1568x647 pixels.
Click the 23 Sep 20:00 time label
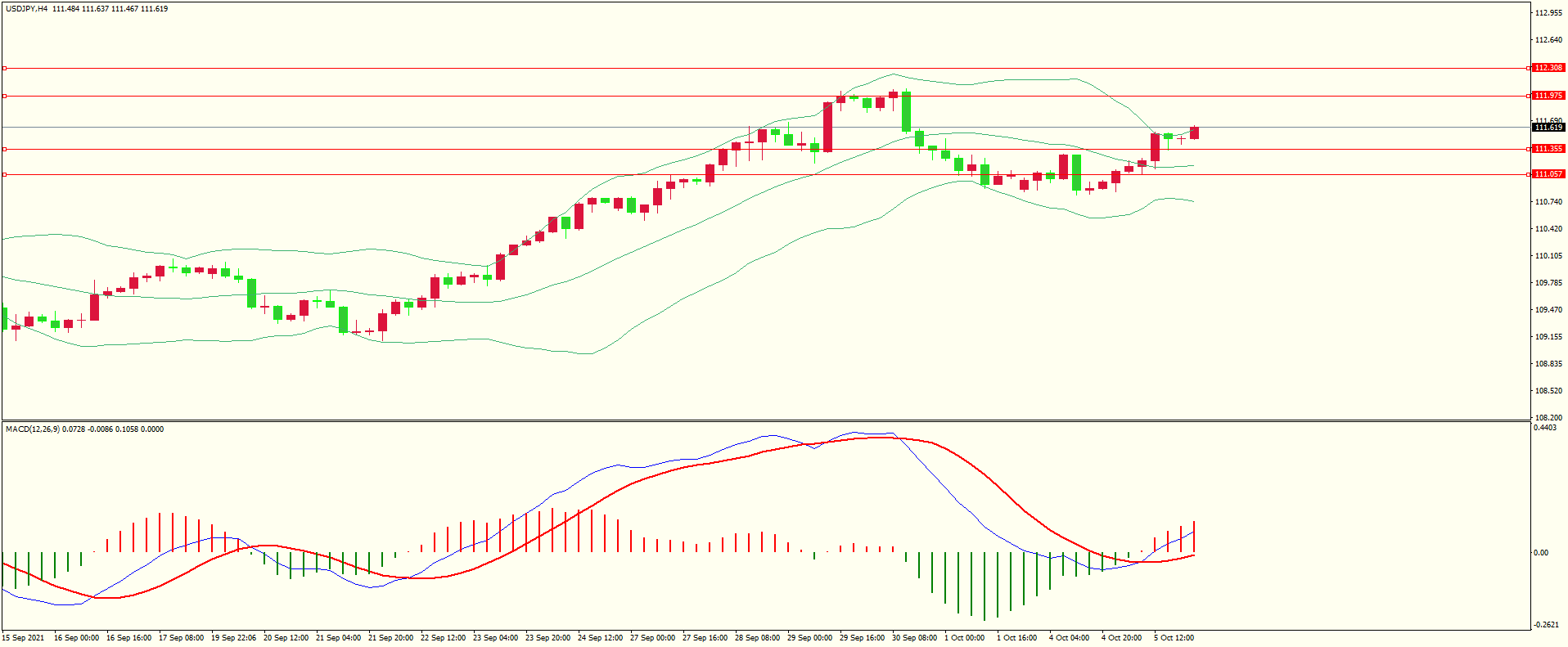[547, 638]
